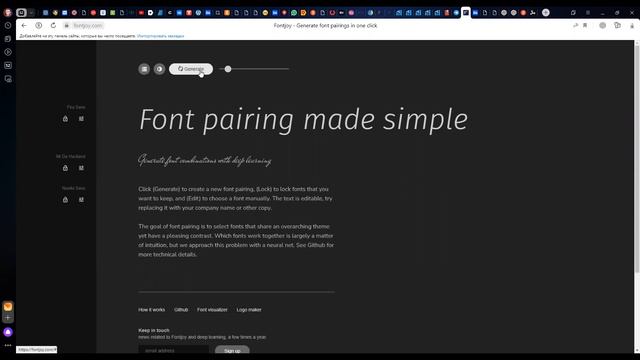Open the history clock icon in left sidebar
This screenshot has width=640, height=360.
(x=8, y=25)
